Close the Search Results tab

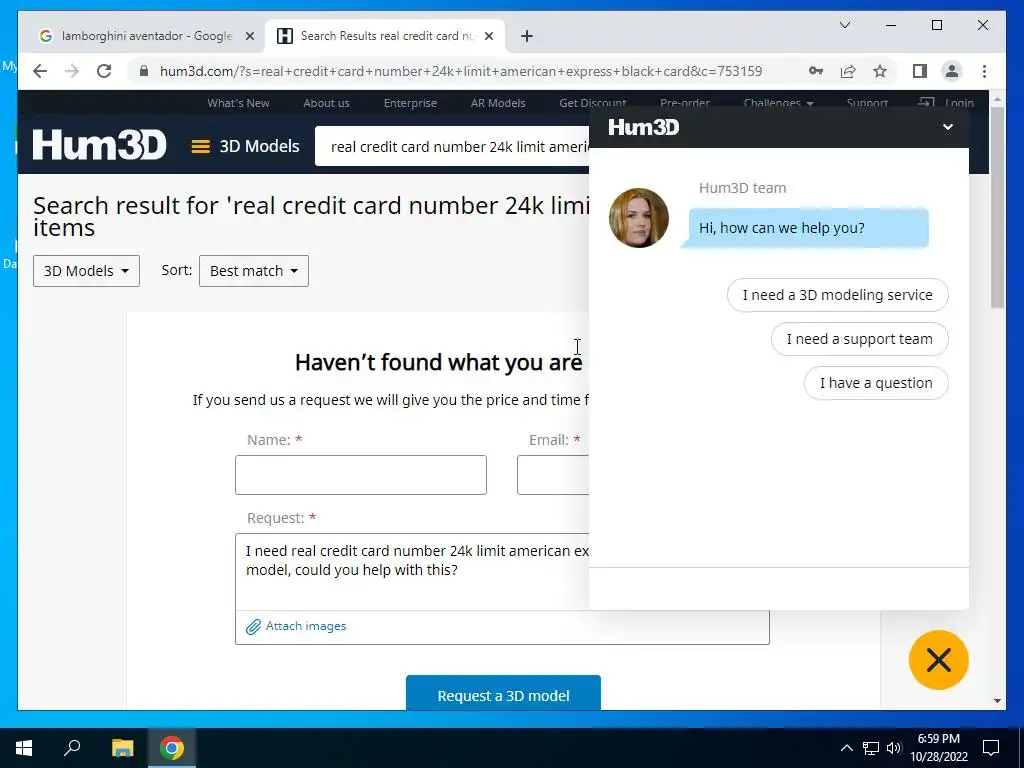pos(488,36)
